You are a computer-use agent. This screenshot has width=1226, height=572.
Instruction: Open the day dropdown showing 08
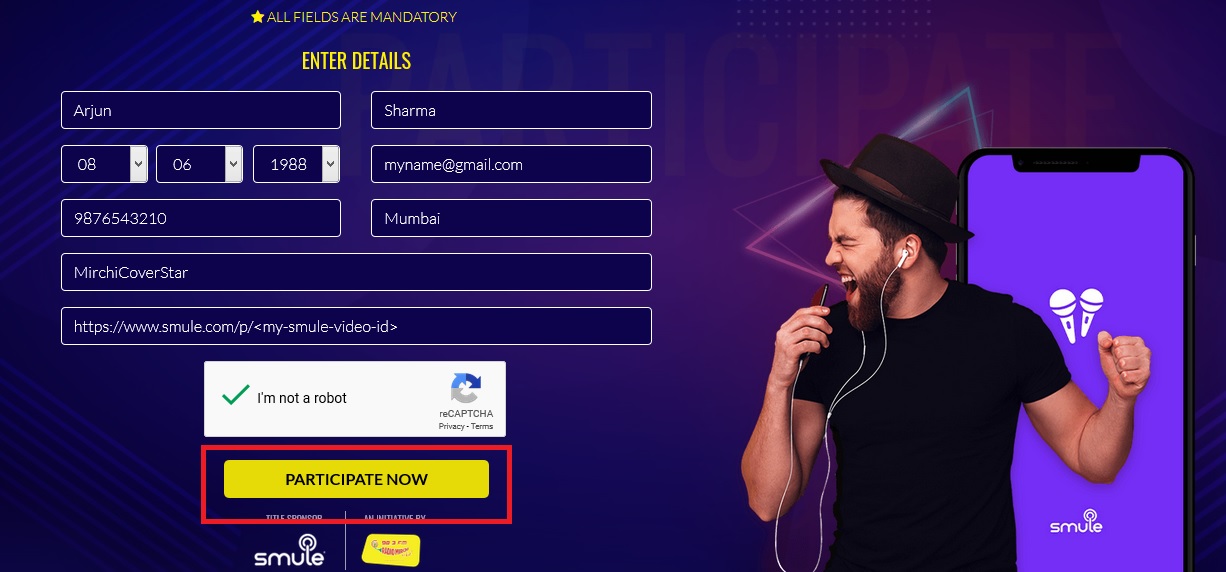point(105,164)
